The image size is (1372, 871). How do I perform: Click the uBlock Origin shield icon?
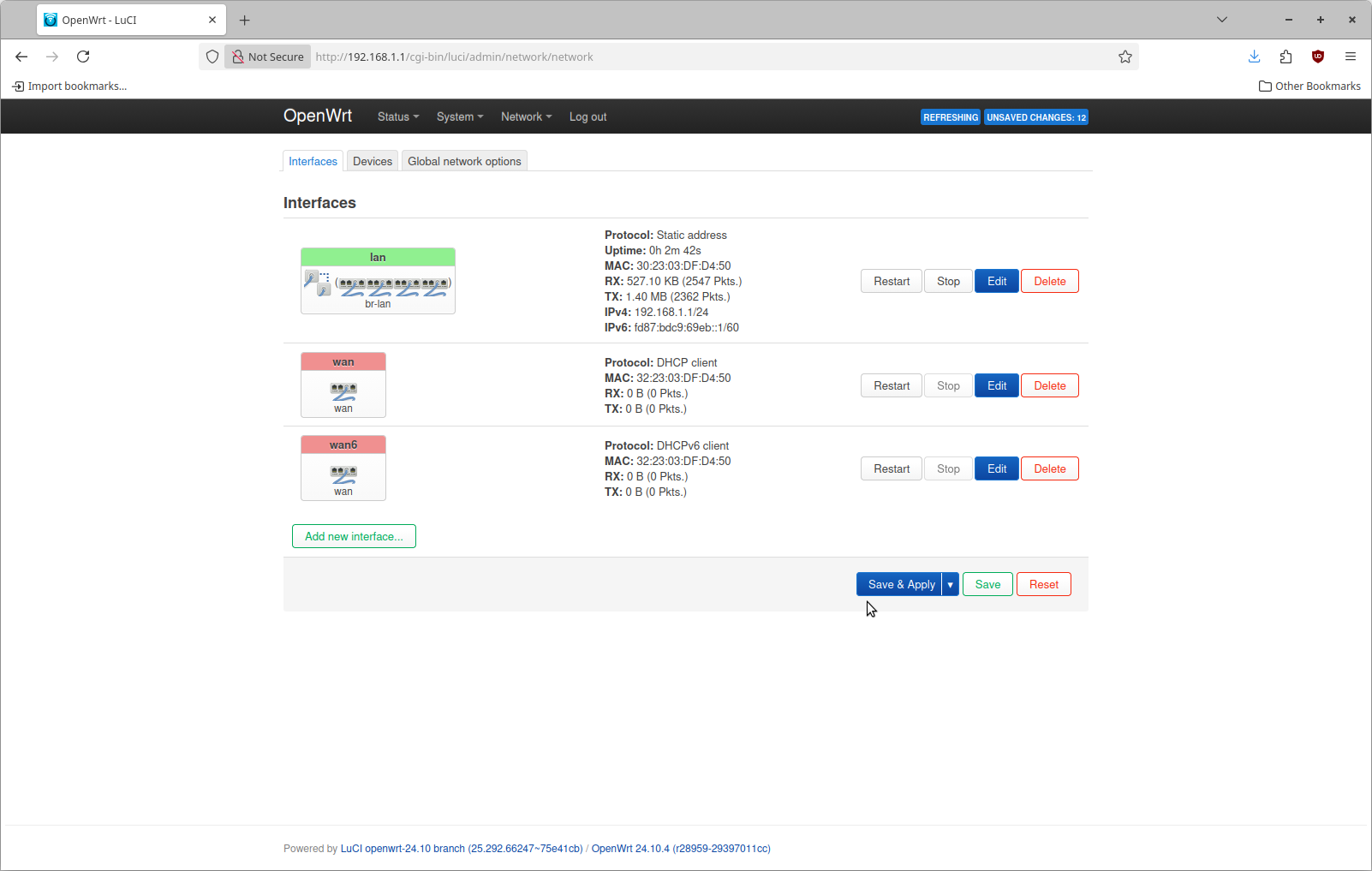tap(1317, 57)
